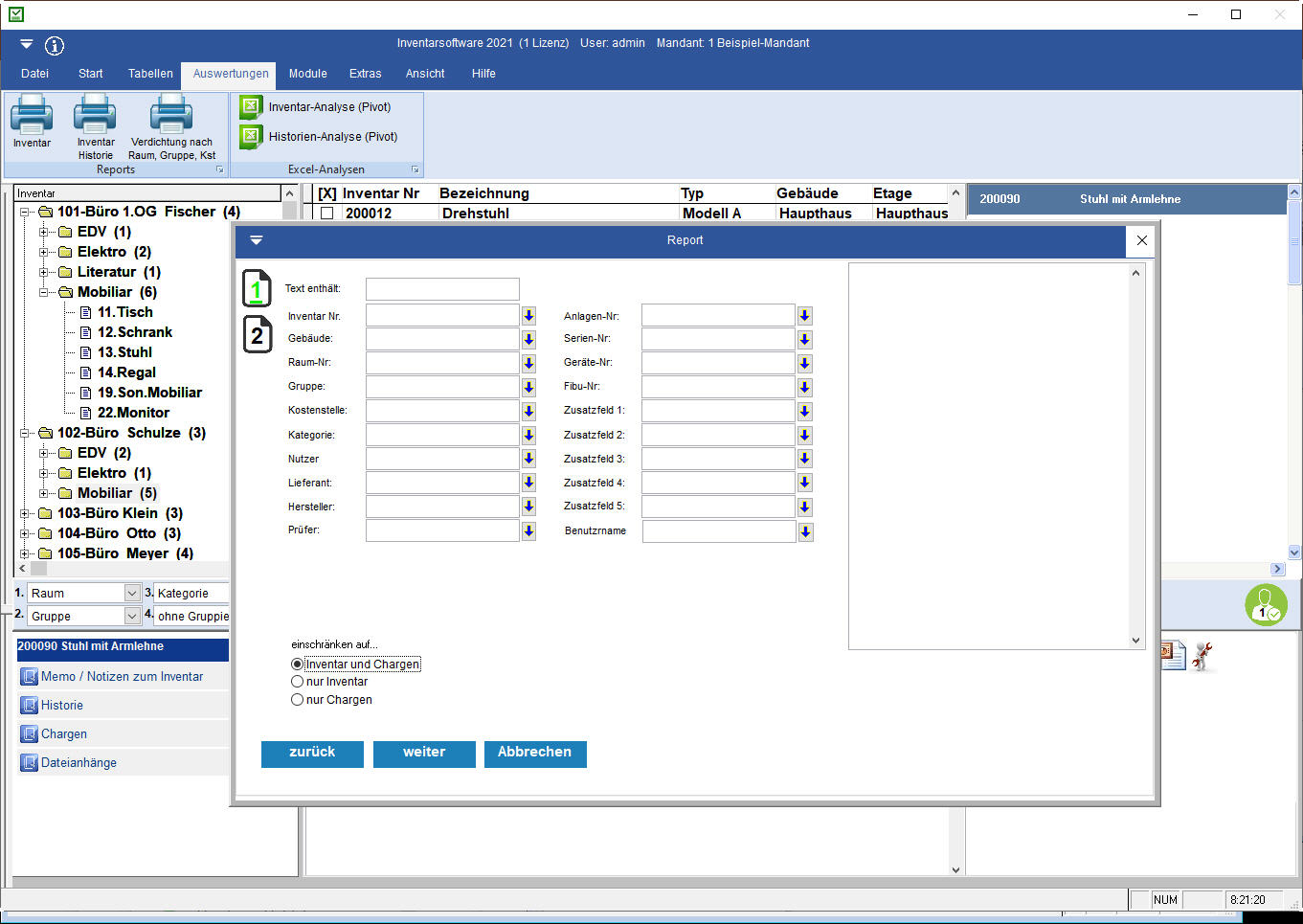Click the 'weiter' button
The width and height of the screenshot is (1303, 924).
424,753
